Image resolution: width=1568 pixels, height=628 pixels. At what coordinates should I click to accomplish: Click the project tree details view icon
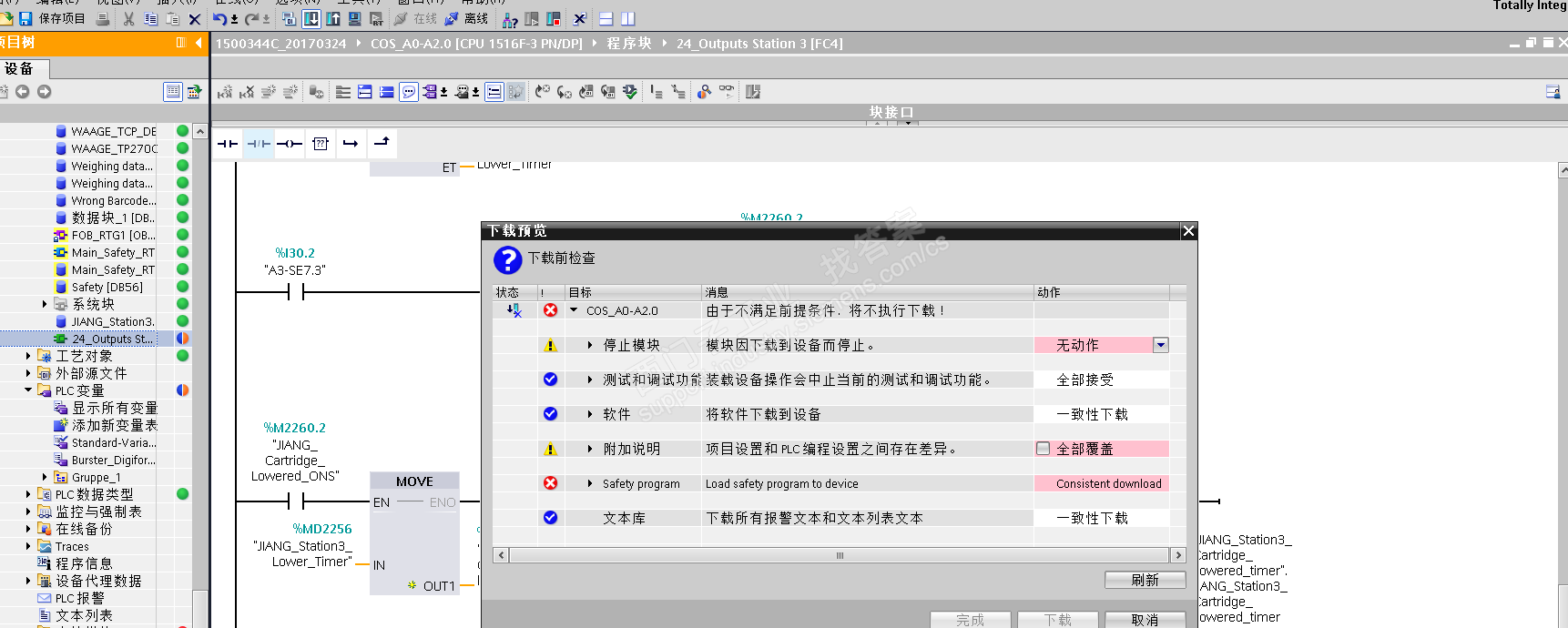pyautogui.click(x=172, y=92)
